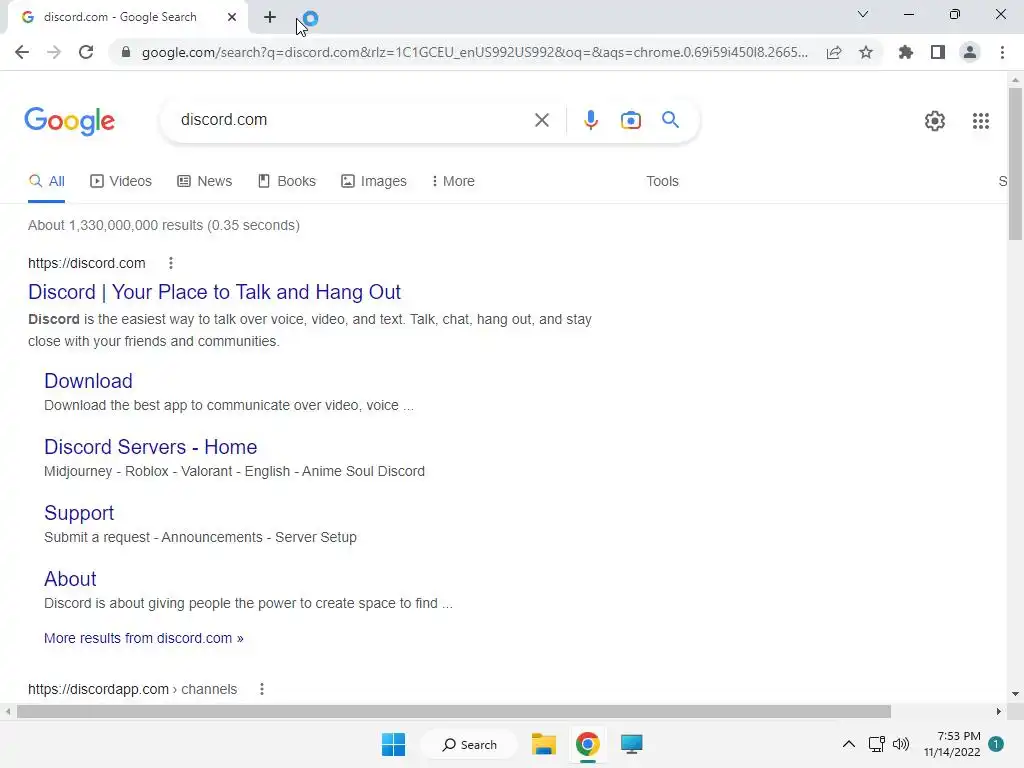Click the forward navigation arrow

(x=54, y=52)
